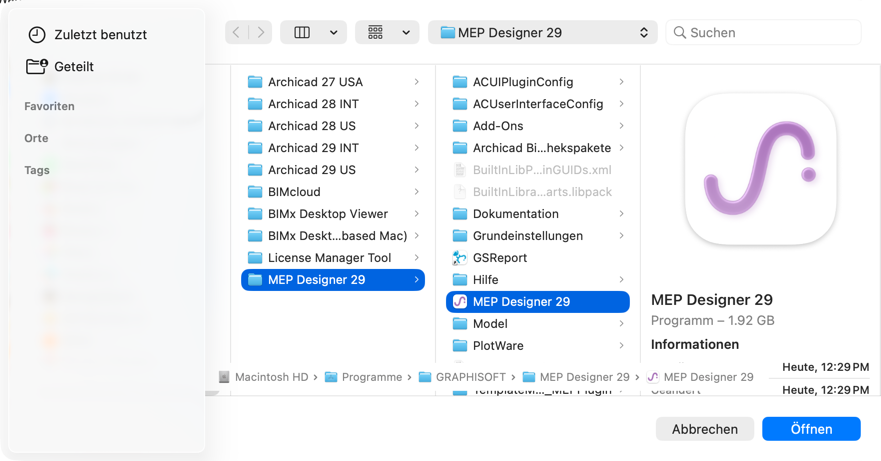Screen dimensions: 881x461
Task: Click the ACUIPluginConfig folder icon
Action: tap(460, 82)
